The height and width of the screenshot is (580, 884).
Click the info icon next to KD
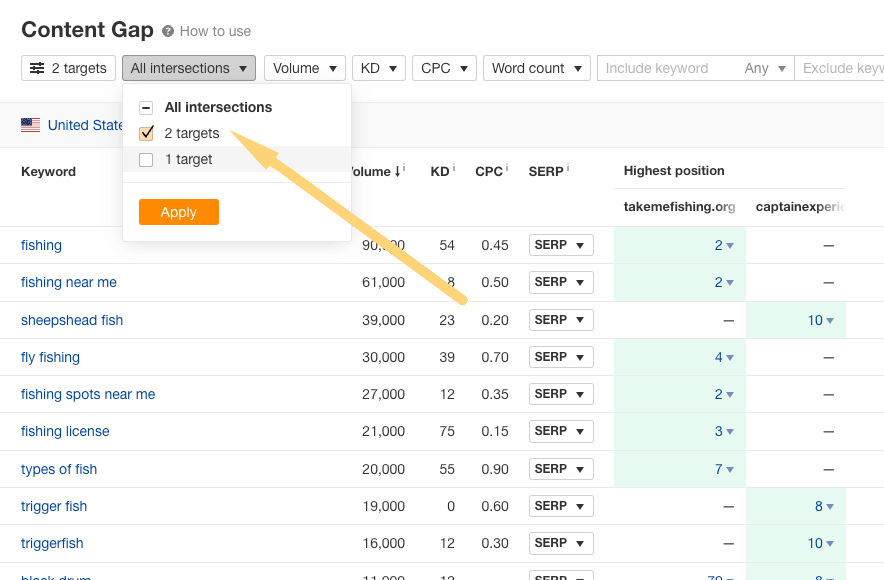pos(453,169)
